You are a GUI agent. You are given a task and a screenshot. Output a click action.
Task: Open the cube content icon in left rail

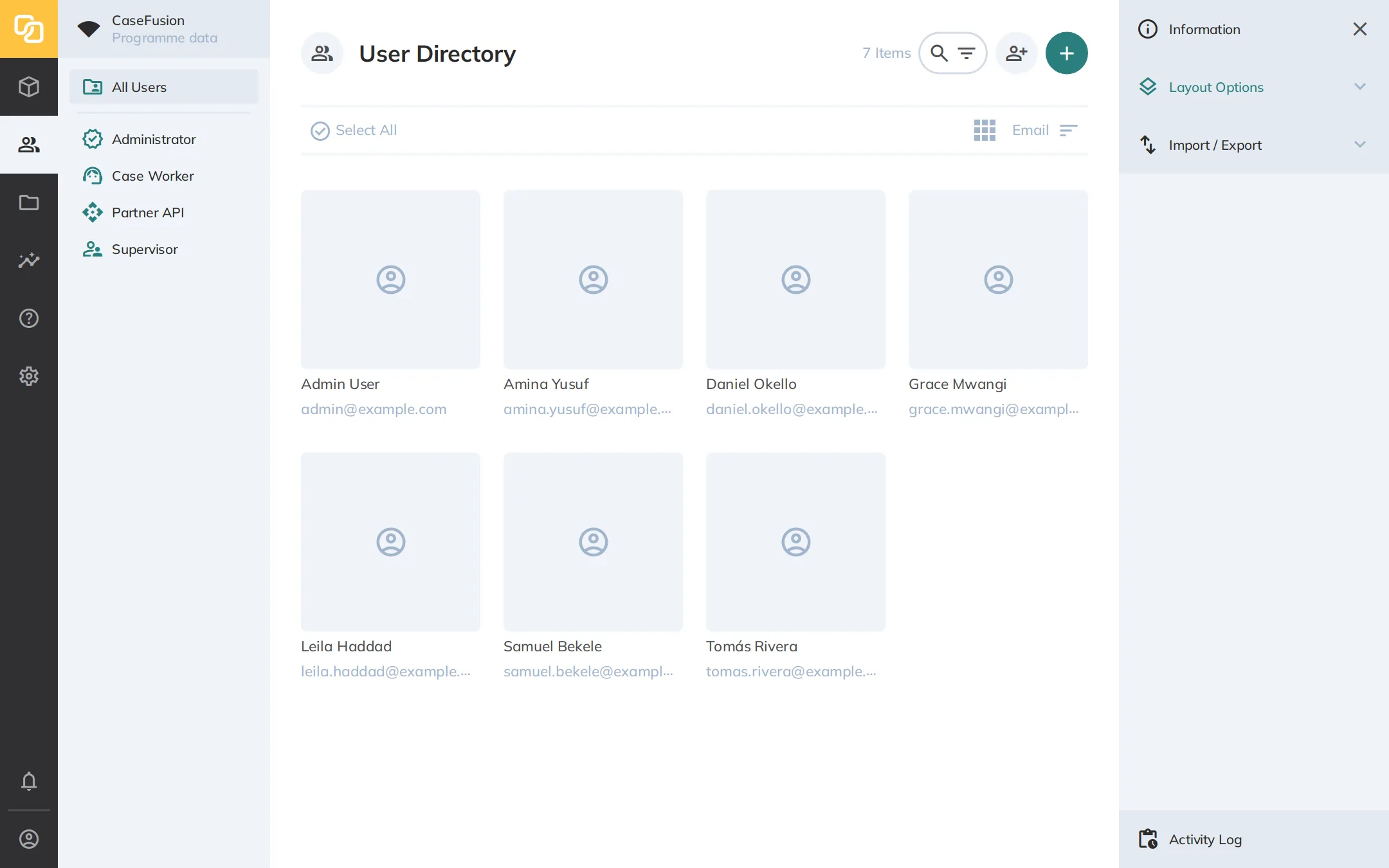click(x=29, y=87)
